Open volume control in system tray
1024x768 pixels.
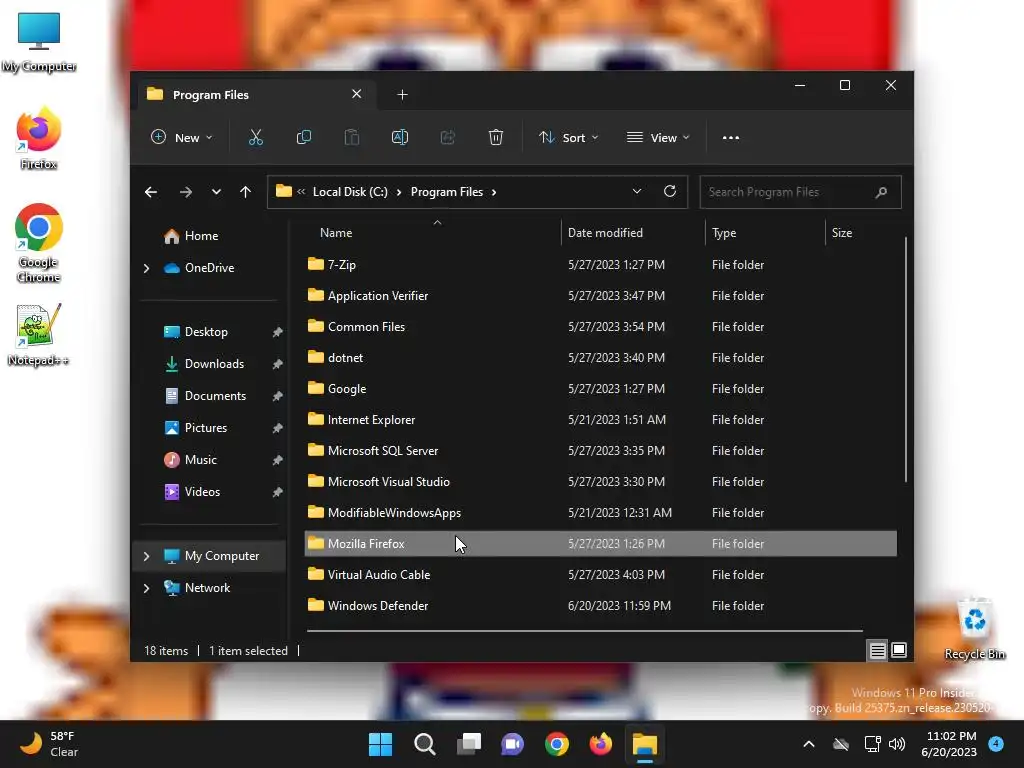click(x=897, y=744)
